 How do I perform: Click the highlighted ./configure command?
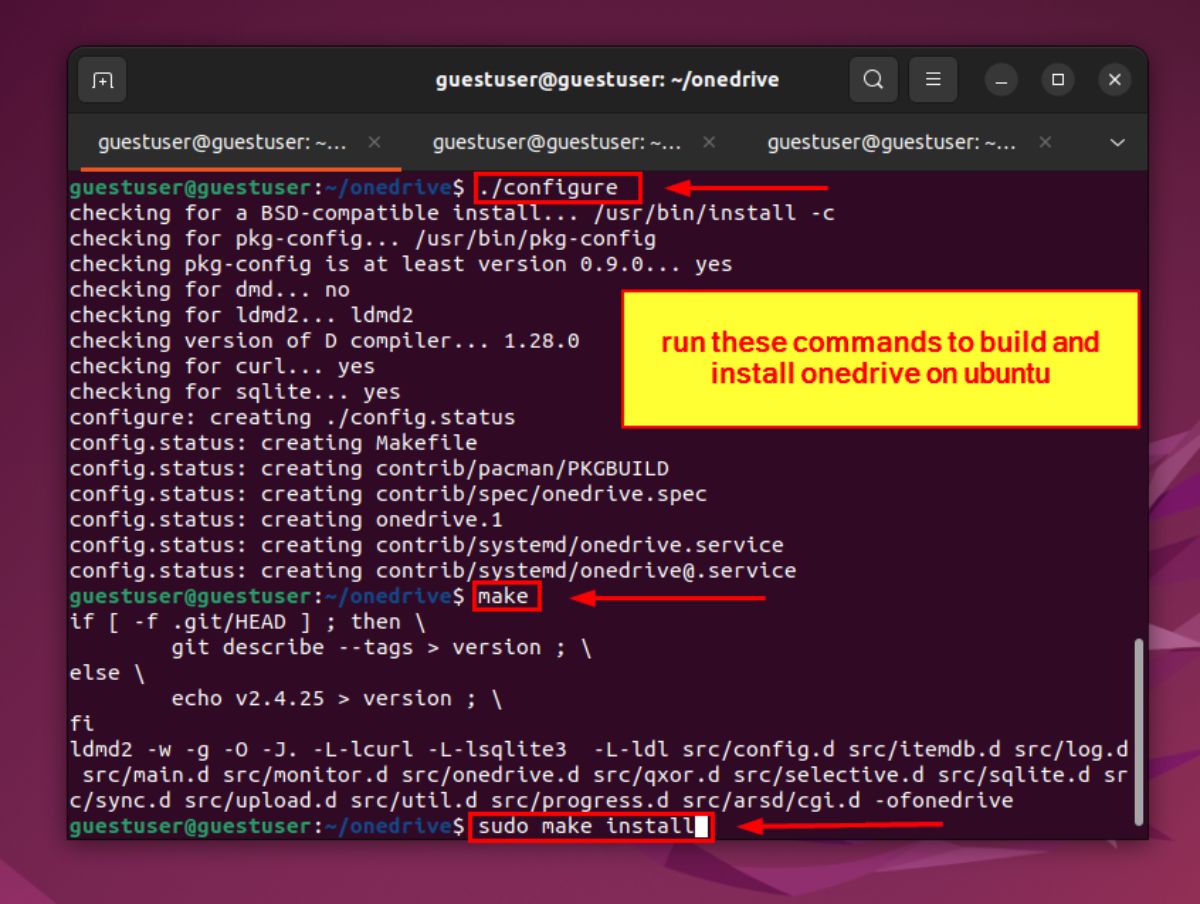(x=558, y=187)
